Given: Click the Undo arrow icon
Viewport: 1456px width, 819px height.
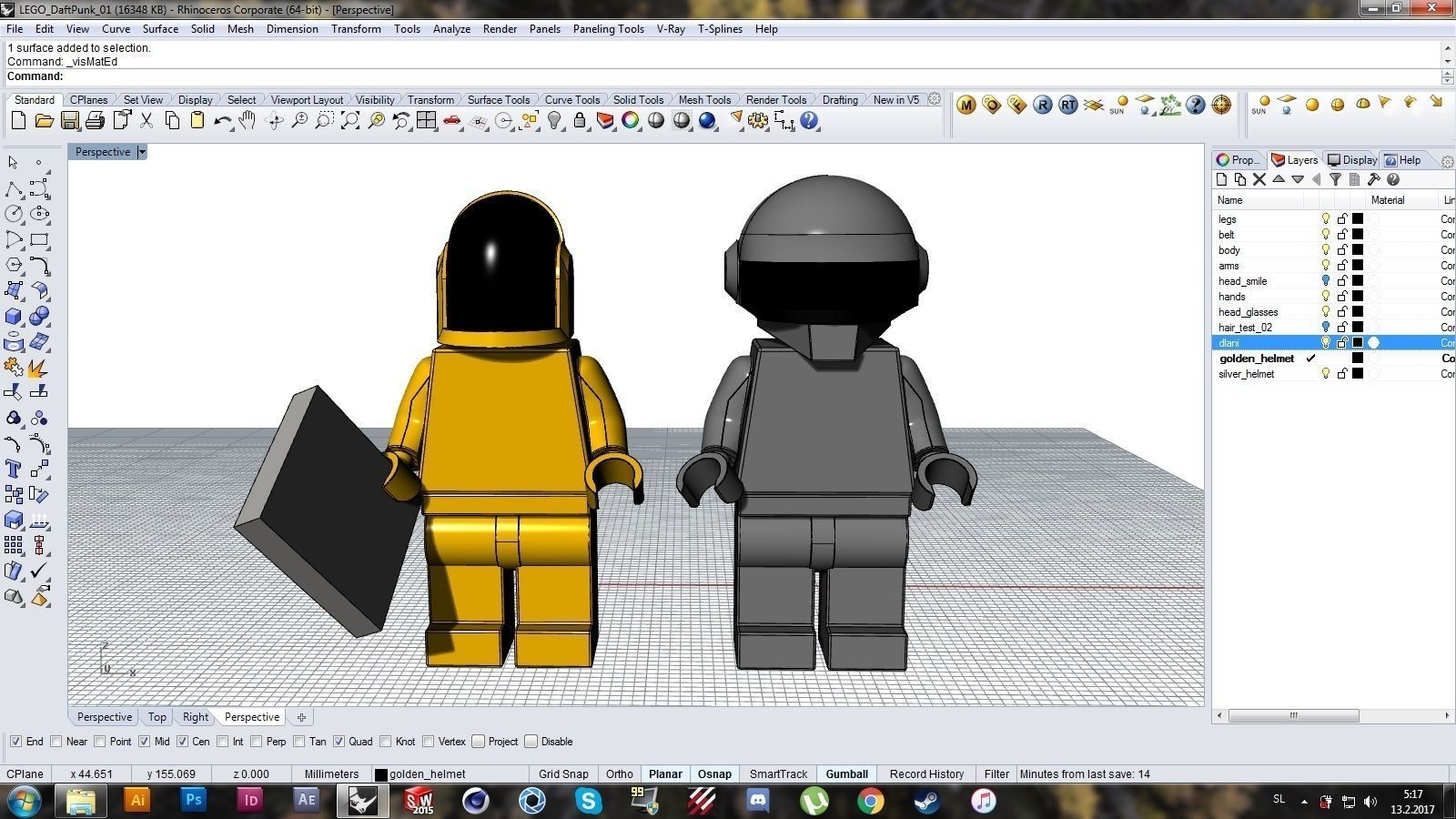Looking at the screenshot, I should (x=222, y=120).
